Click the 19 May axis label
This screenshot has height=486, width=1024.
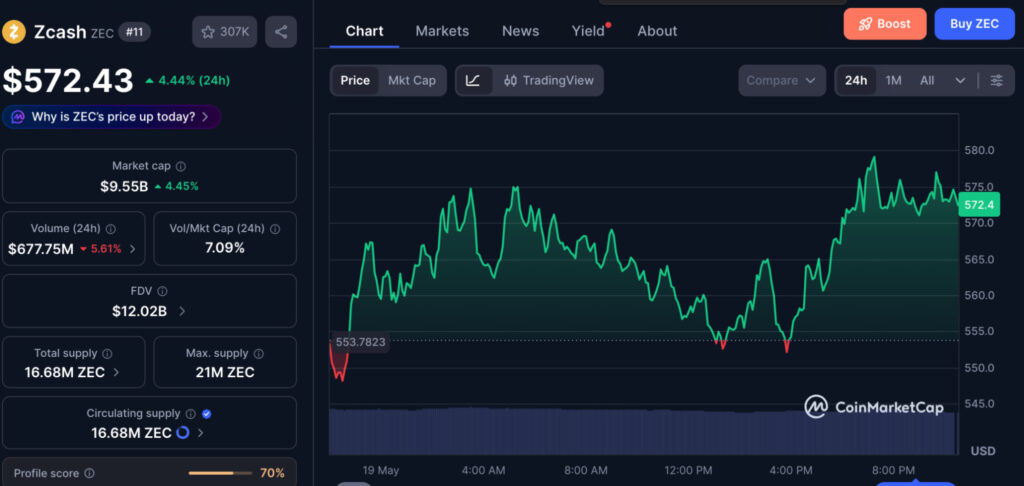[381, 470]
